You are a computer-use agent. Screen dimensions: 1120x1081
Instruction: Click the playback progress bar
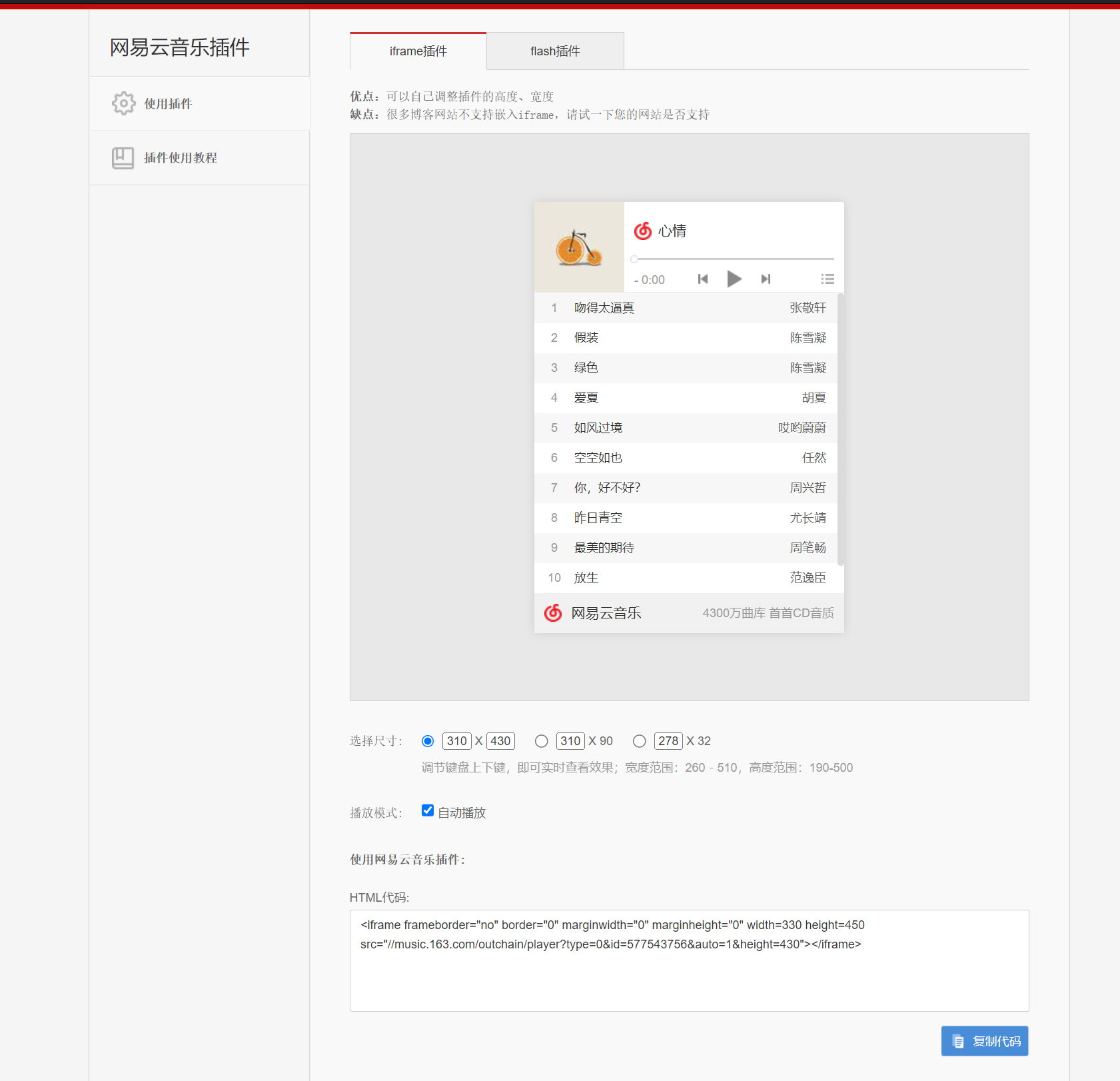tap(733, 259)
